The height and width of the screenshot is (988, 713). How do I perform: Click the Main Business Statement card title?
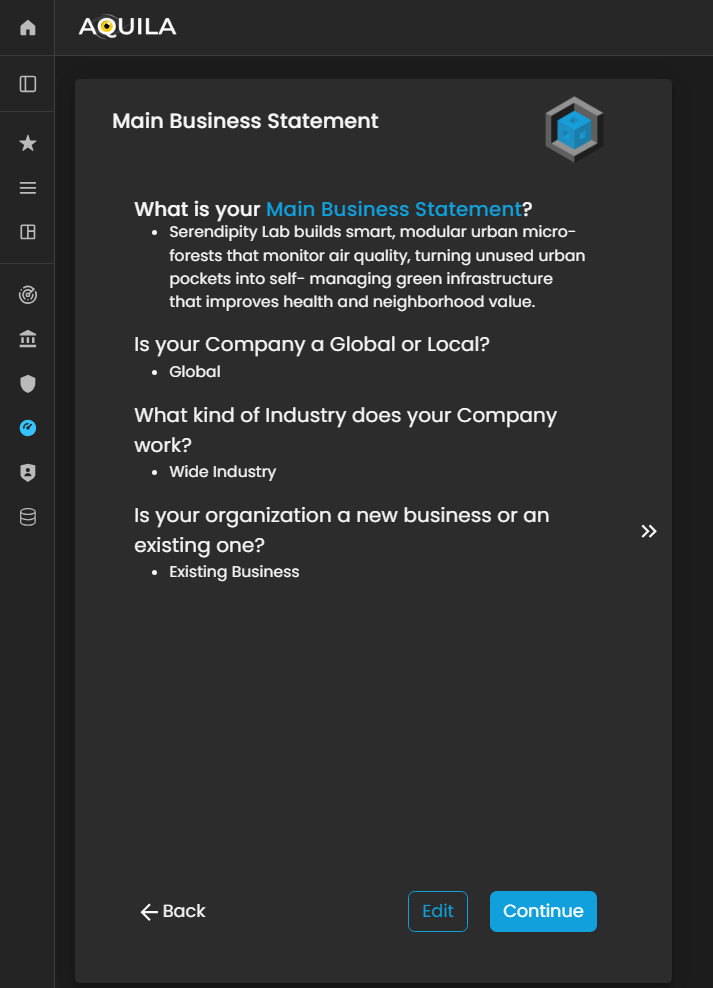(x=245, y=121)
